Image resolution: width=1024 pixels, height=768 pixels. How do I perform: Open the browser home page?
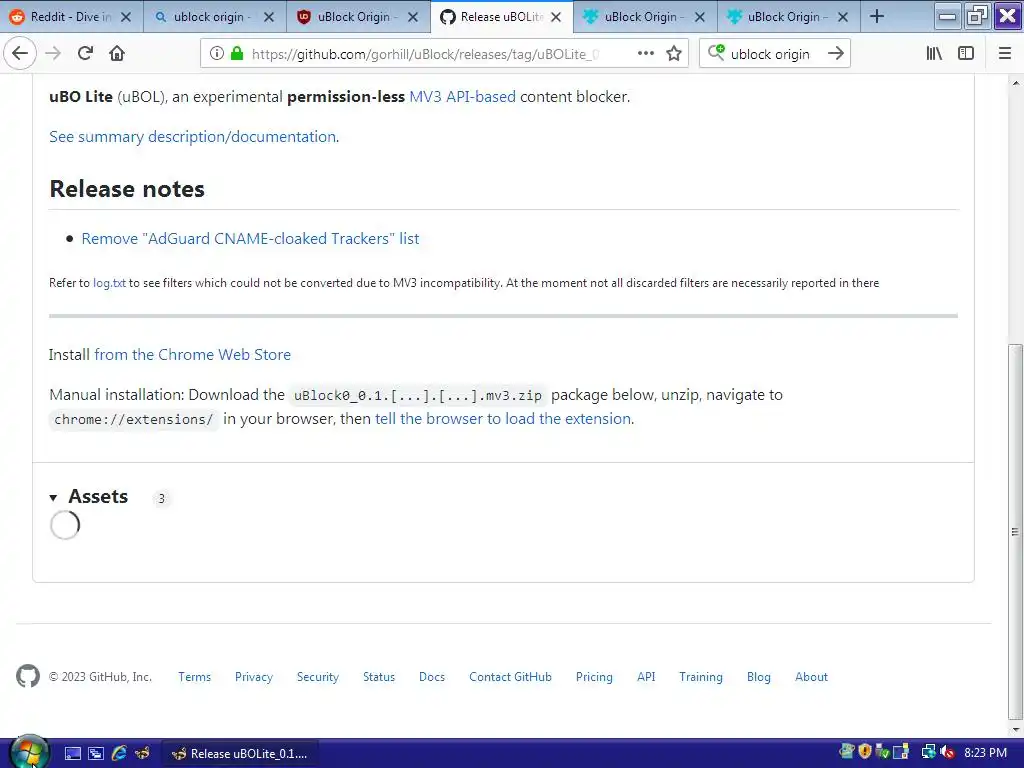tap(117, 53)
